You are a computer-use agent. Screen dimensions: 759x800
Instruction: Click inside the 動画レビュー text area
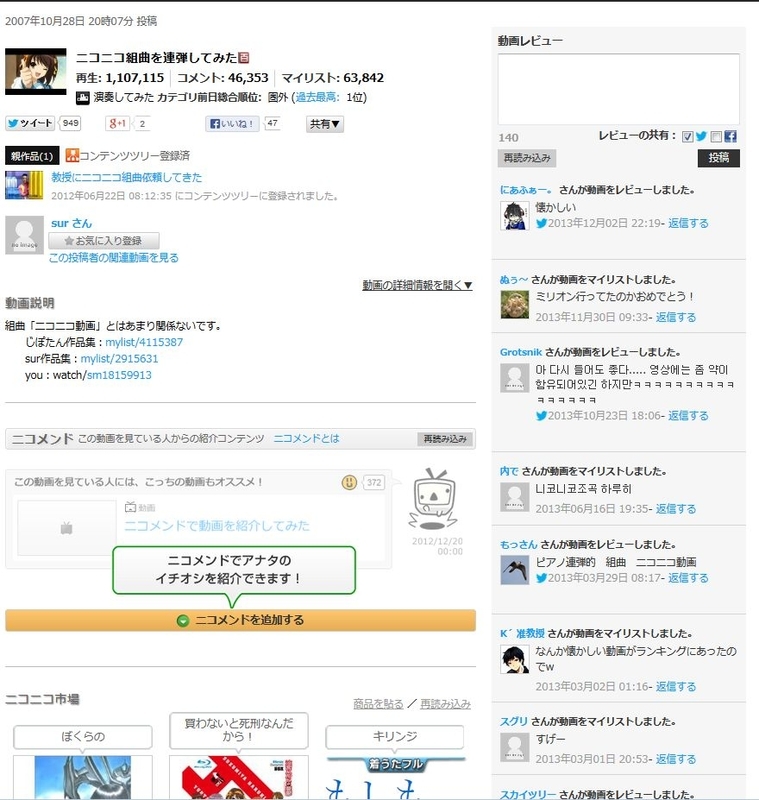pyautogui.click(x=618, y=89)
